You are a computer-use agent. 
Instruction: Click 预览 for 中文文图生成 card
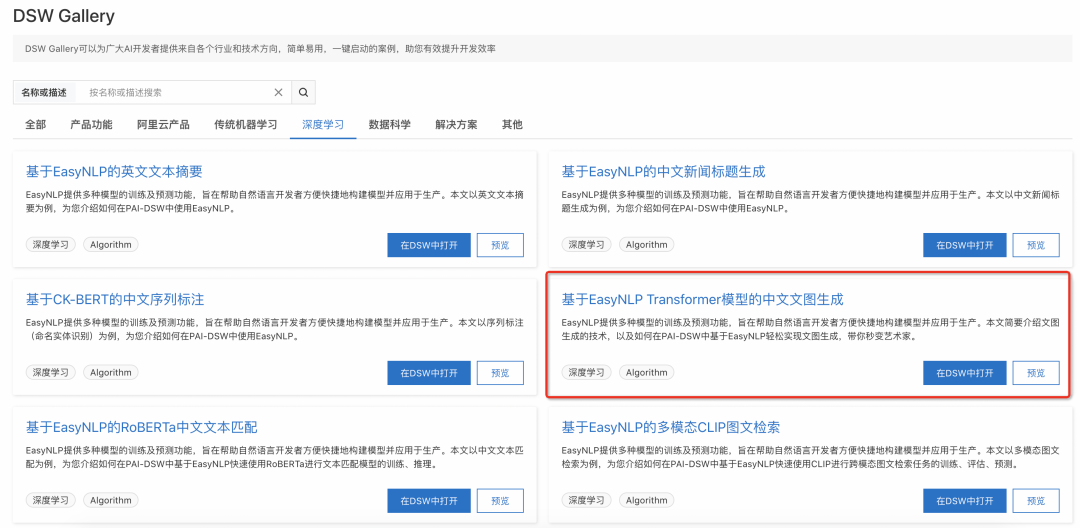[1036, 373]
